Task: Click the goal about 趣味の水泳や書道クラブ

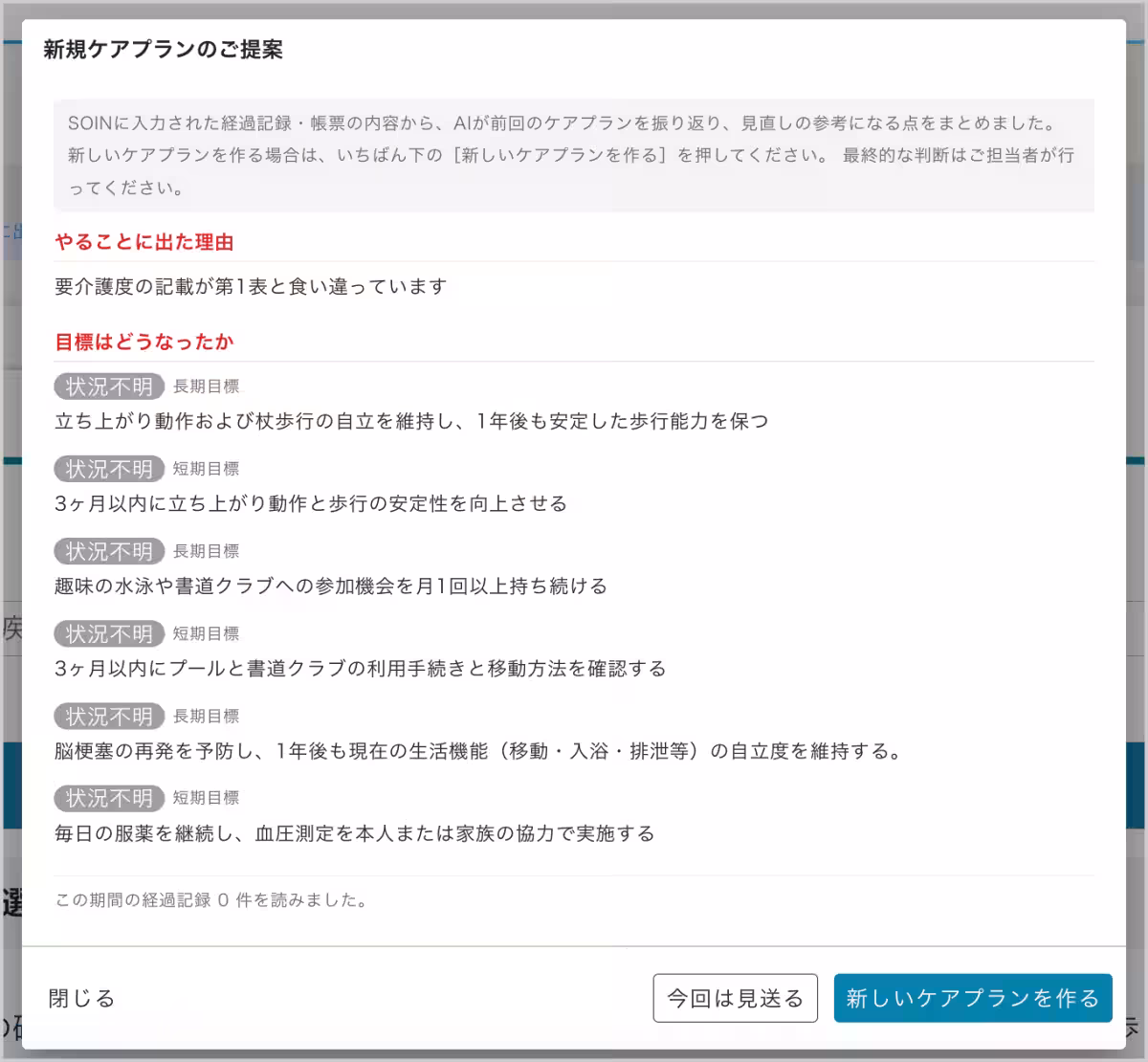Action: pyautogui.click(x=331, y=586)
